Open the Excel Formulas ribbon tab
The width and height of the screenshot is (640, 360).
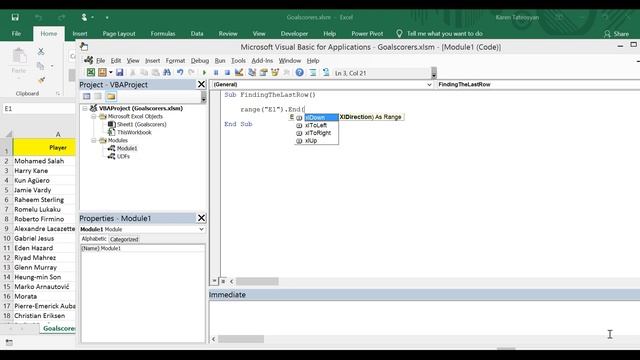[162, 33]
